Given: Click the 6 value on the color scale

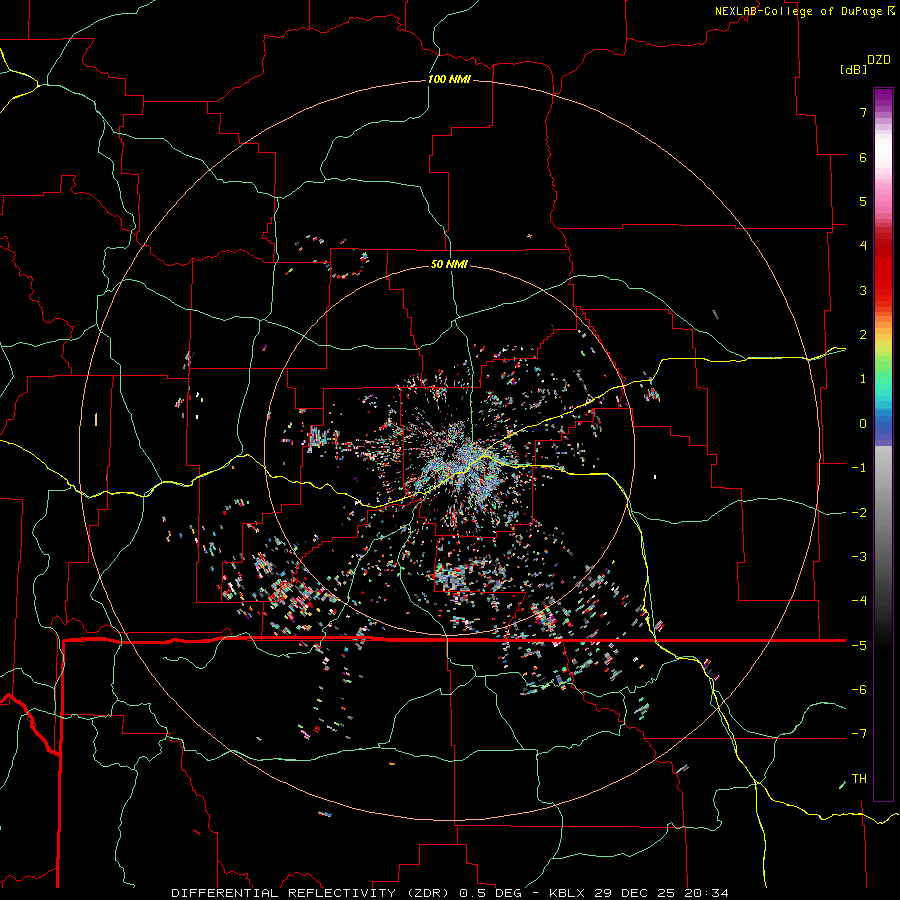Looking at the screenshot, I should point(863,157).
